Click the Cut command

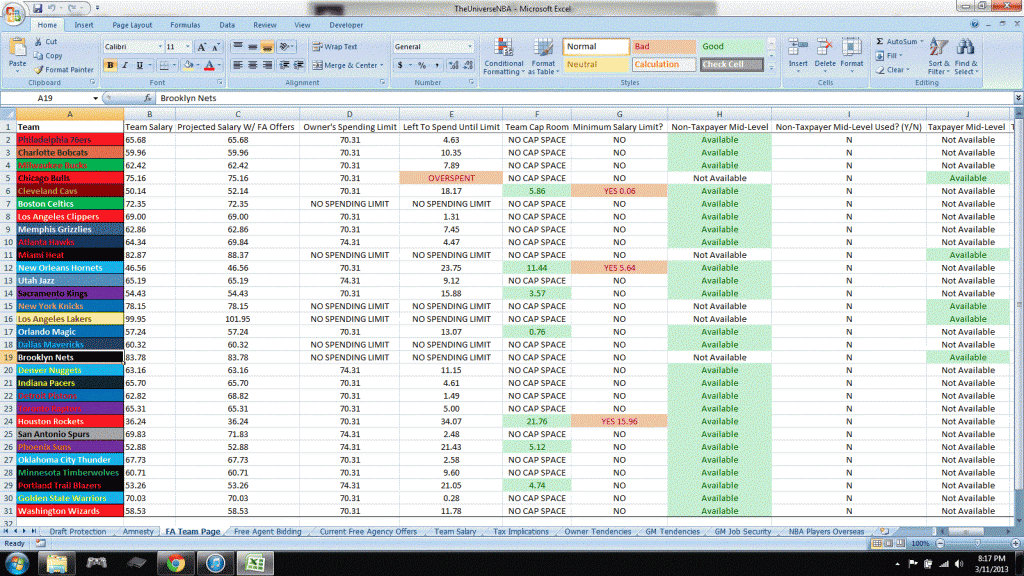pyautogui.click(x=46, y=42)
